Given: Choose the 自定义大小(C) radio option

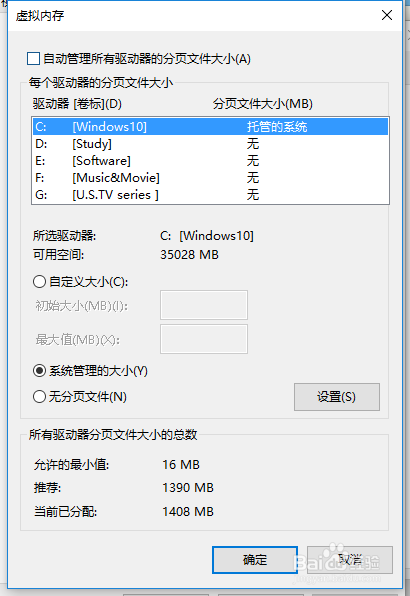Looking at the screenshot, I should click(x=39, y=282).
